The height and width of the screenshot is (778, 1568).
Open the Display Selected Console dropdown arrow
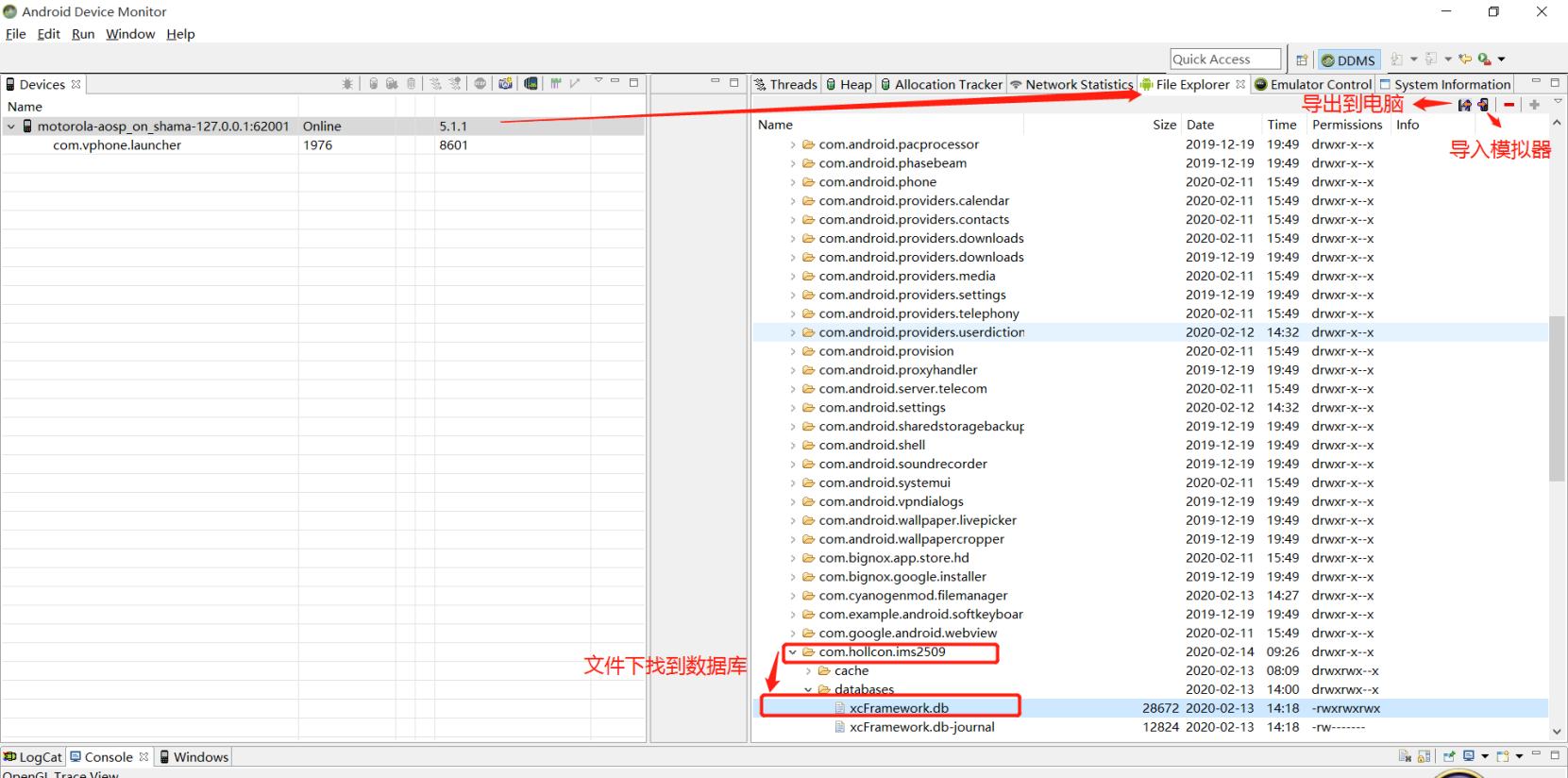click(1485, 756)
